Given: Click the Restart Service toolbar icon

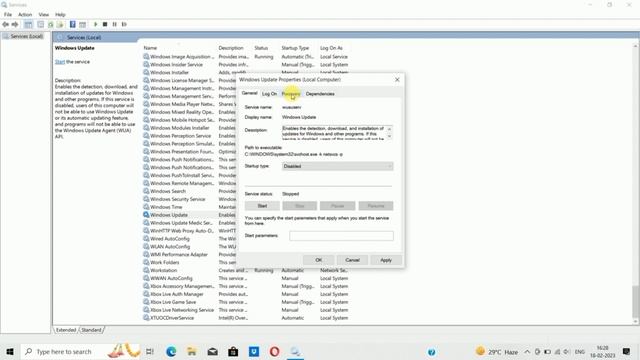Looking at the screenshot, I should (x=124, y=24).
